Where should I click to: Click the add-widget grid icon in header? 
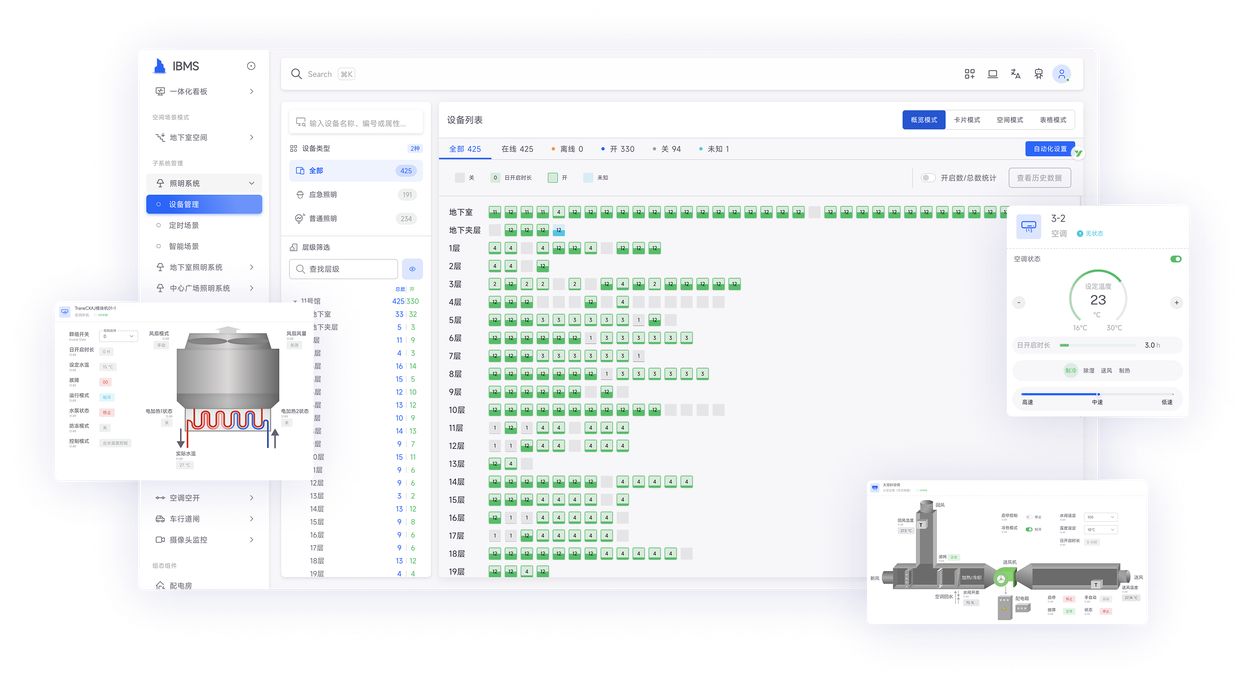tap(969, 74)
